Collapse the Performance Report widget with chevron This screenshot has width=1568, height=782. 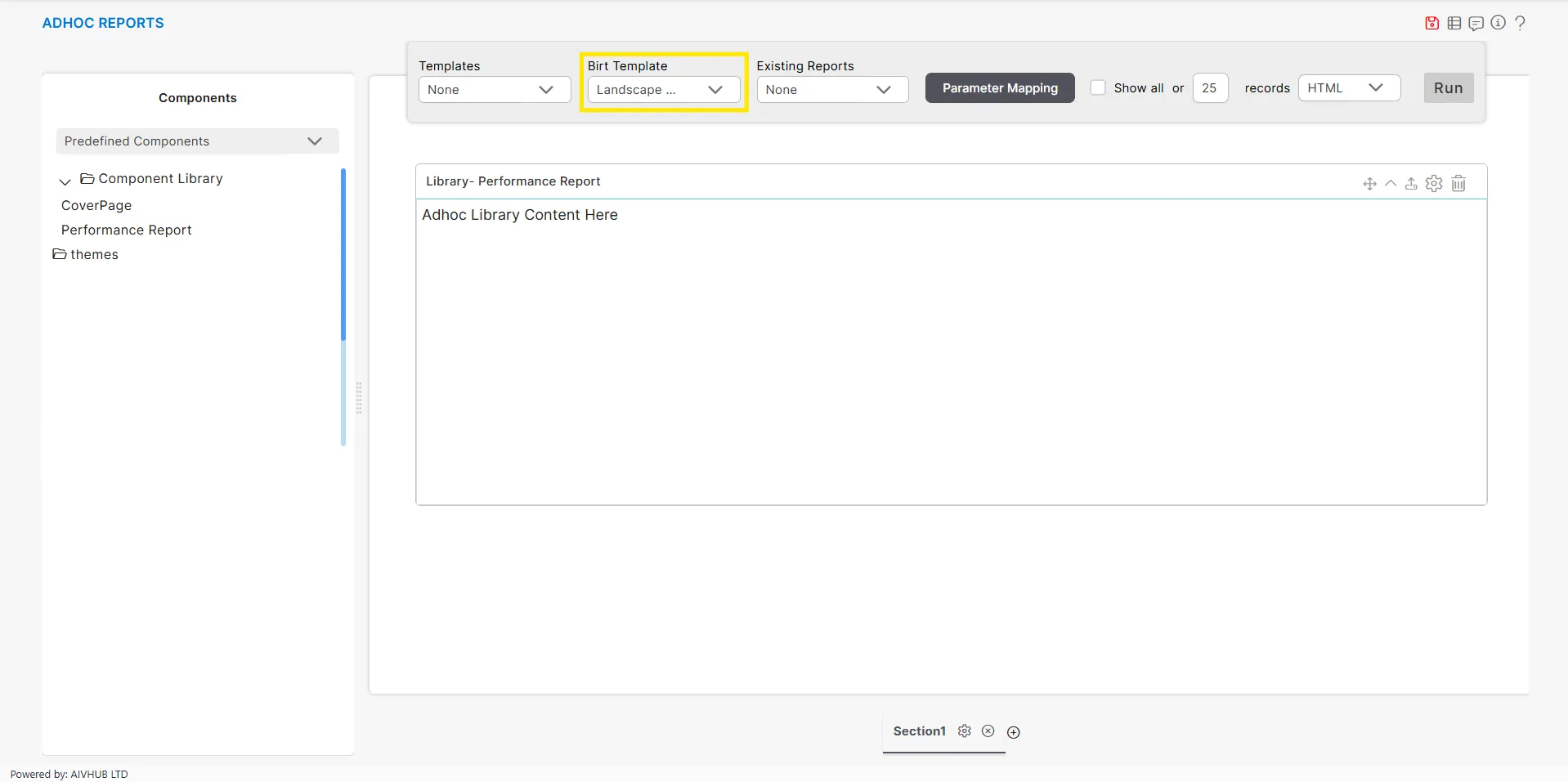pyautogui.click(x=1391, y=184)
